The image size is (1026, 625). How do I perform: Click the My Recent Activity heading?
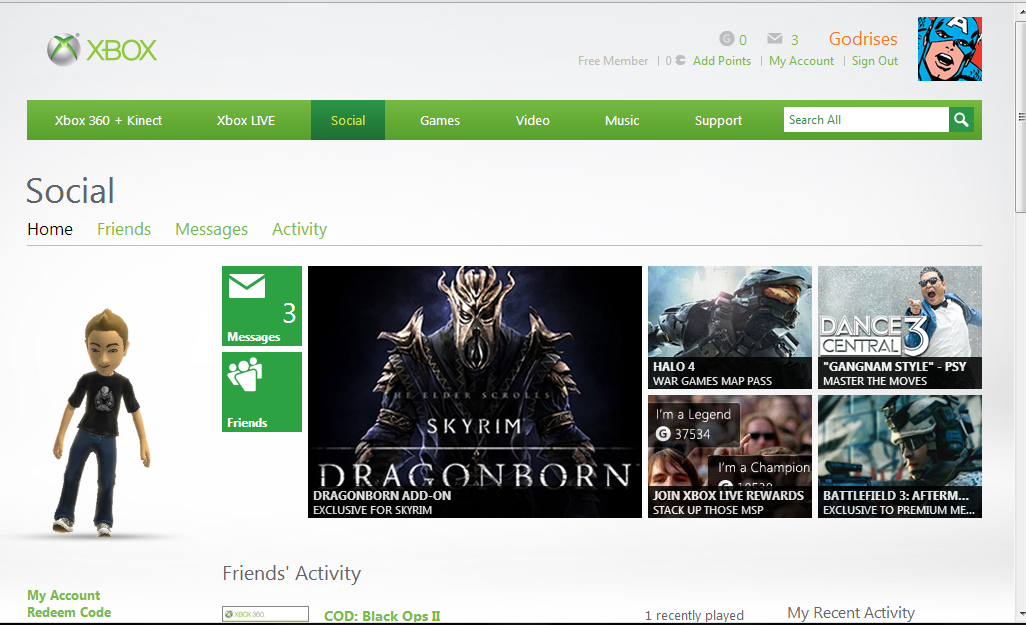point(851,613)
